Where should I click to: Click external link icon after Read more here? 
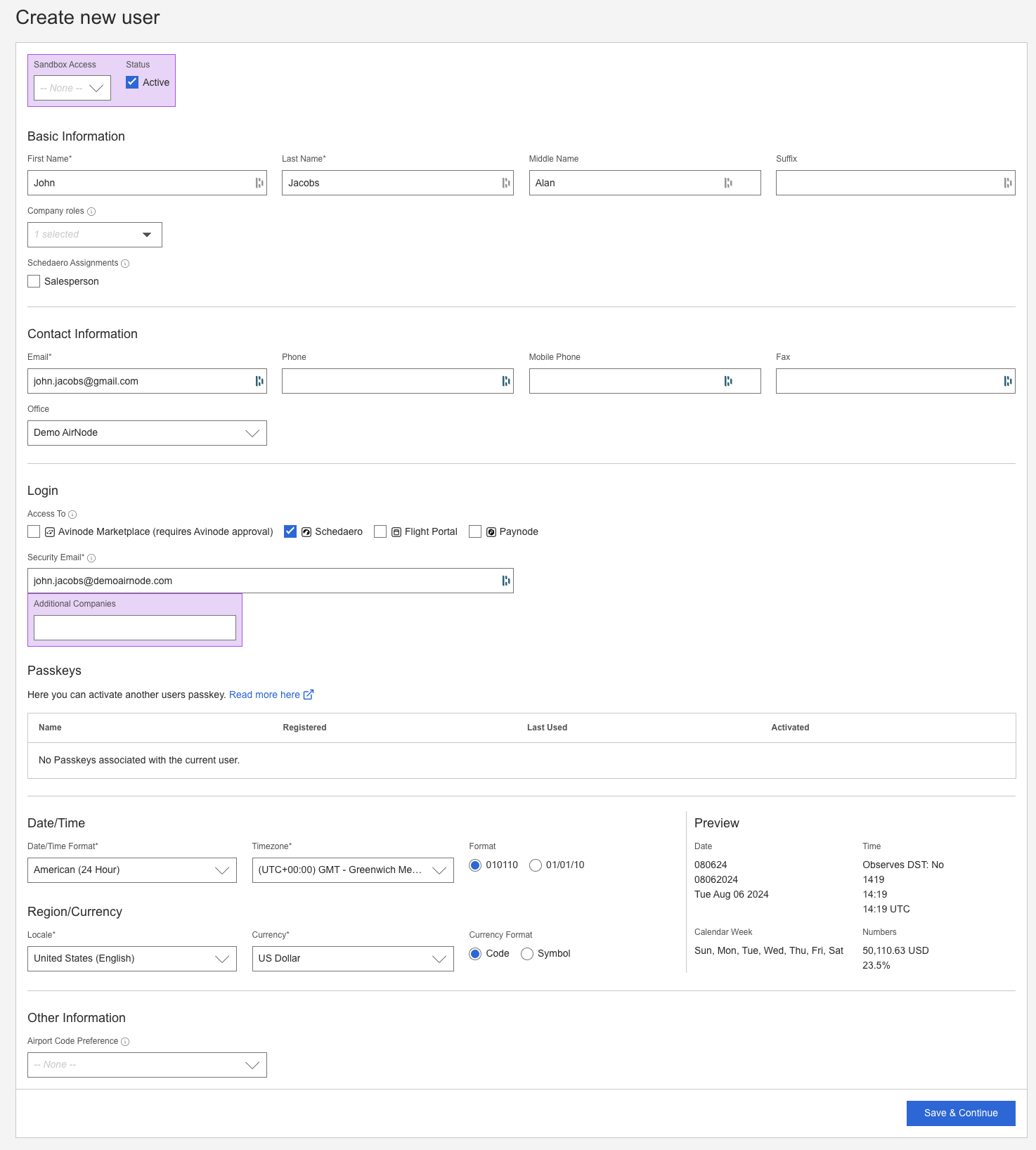pos(309,694)
